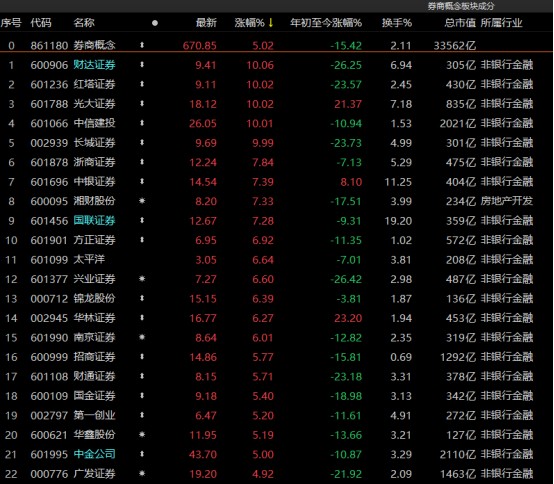Click the 代码 column header
Viewport: 554px width, 484px height.
[41, 23]
